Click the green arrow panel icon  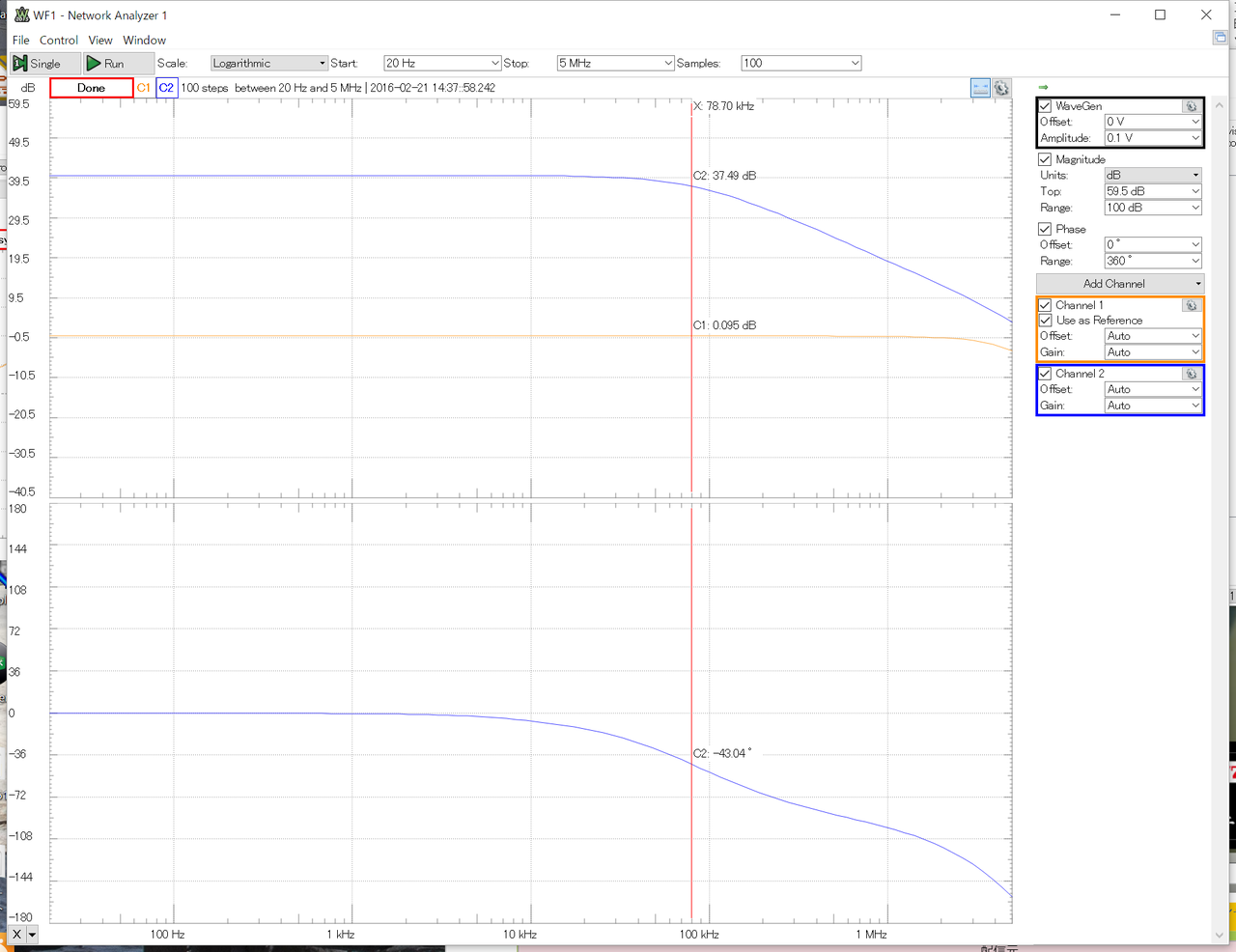[x=1043, y=88]
